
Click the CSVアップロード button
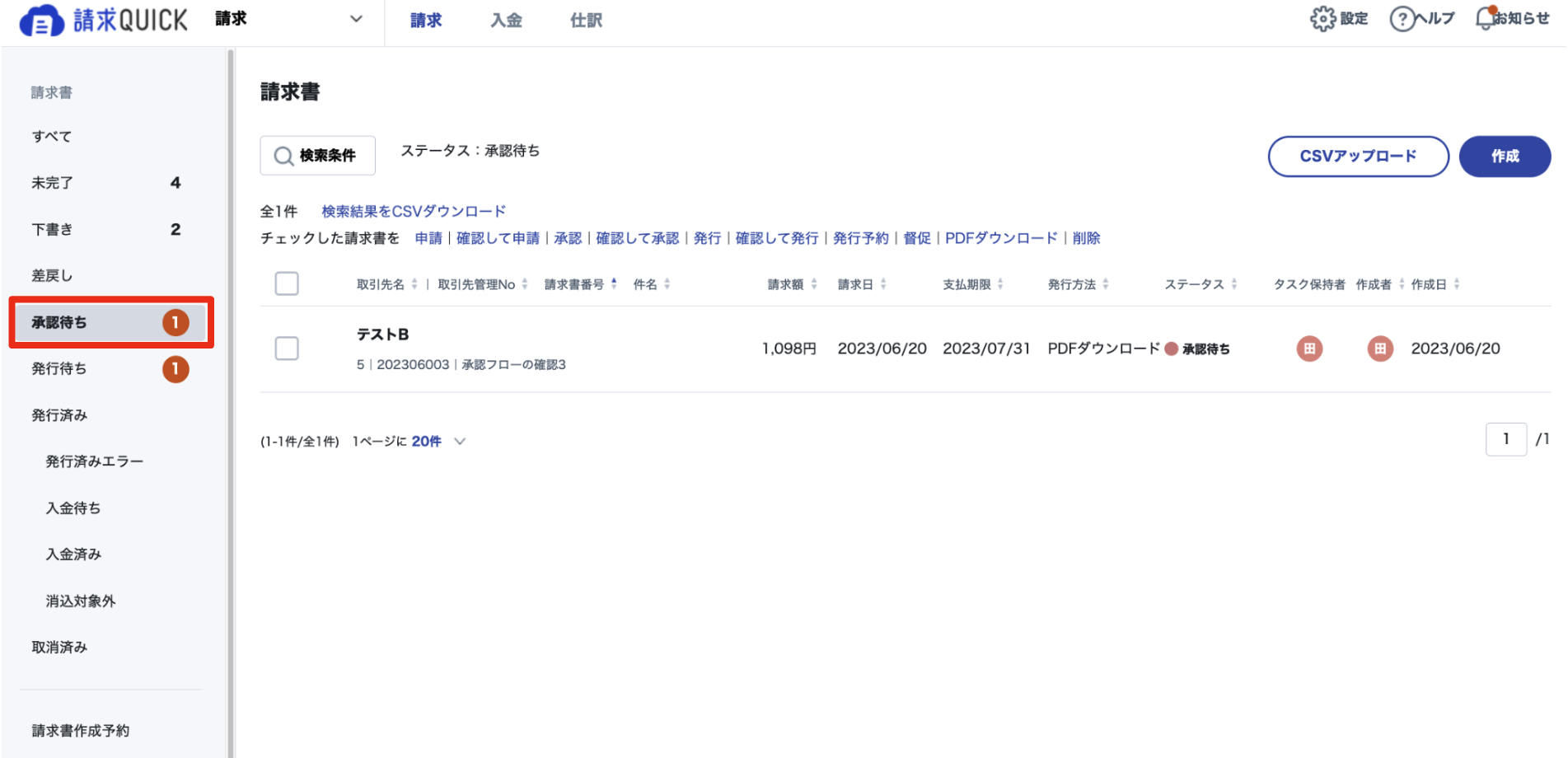[1358, 157]
